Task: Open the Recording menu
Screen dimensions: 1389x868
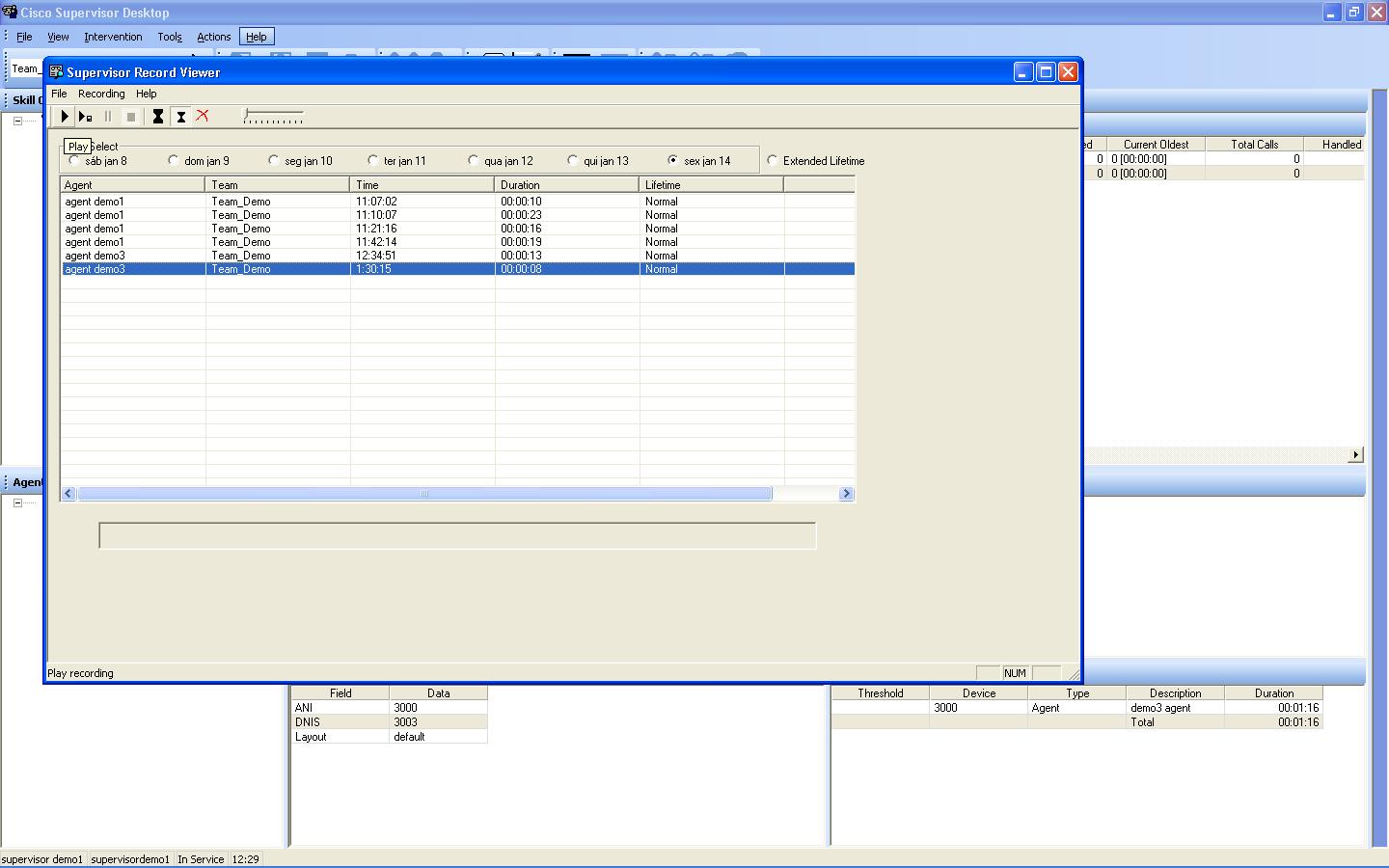Action: tap(101, 94)
